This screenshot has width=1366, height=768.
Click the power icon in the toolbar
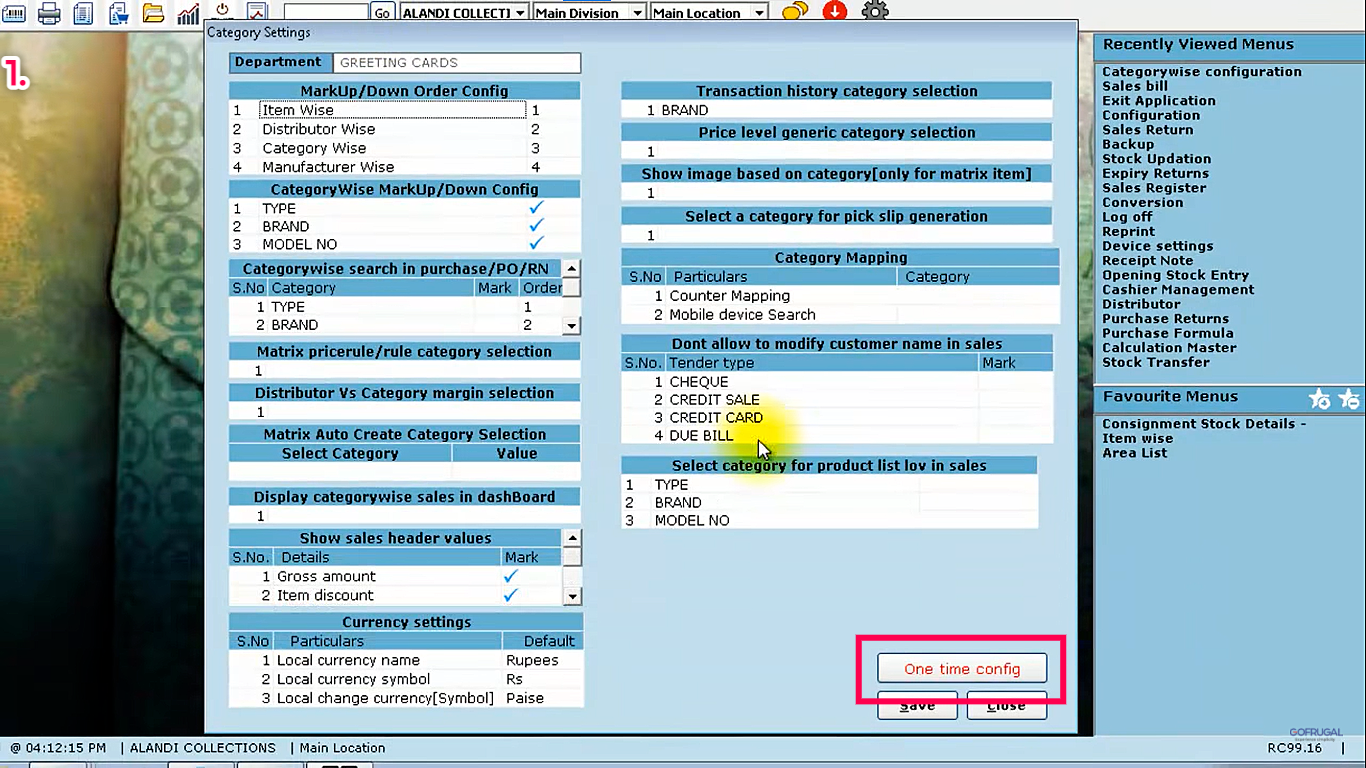point(222,10)
